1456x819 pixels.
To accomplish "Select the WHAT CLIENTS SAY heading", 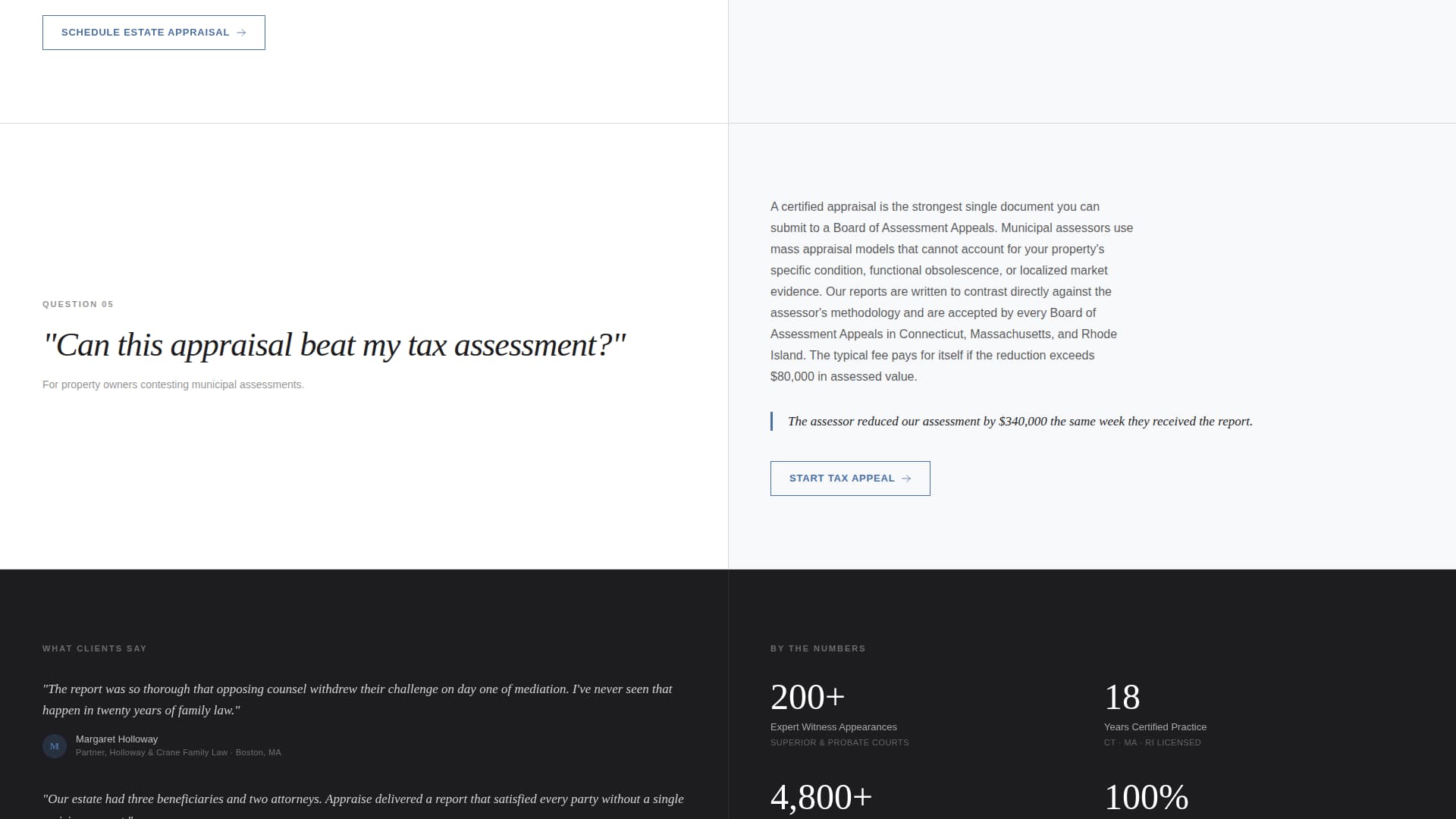I will [94, 648].
